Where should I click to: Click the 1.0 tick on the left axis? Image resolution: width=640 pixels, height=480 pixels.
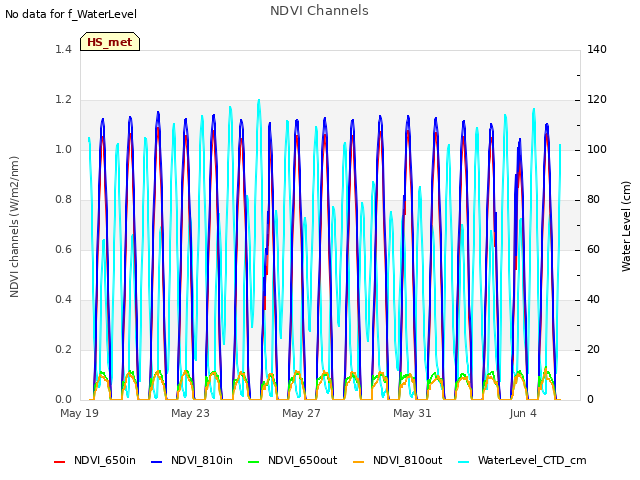tap(63, 149)
